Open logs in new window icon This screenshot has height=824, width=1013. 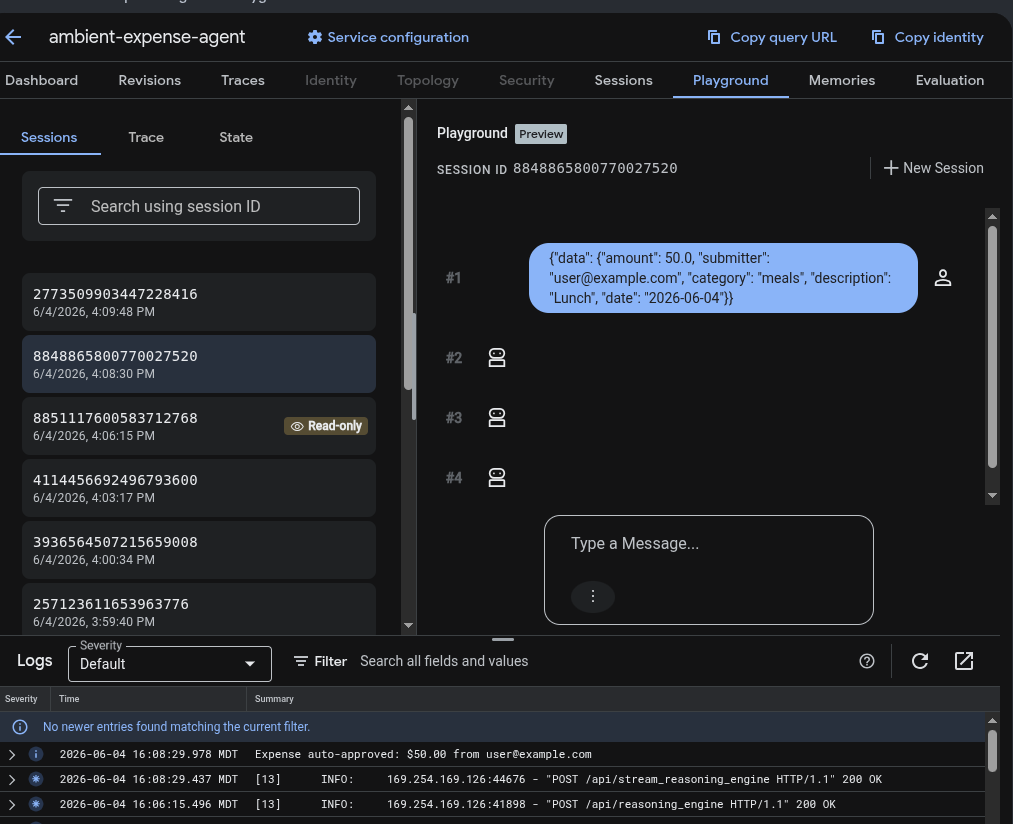coord(964,661)
